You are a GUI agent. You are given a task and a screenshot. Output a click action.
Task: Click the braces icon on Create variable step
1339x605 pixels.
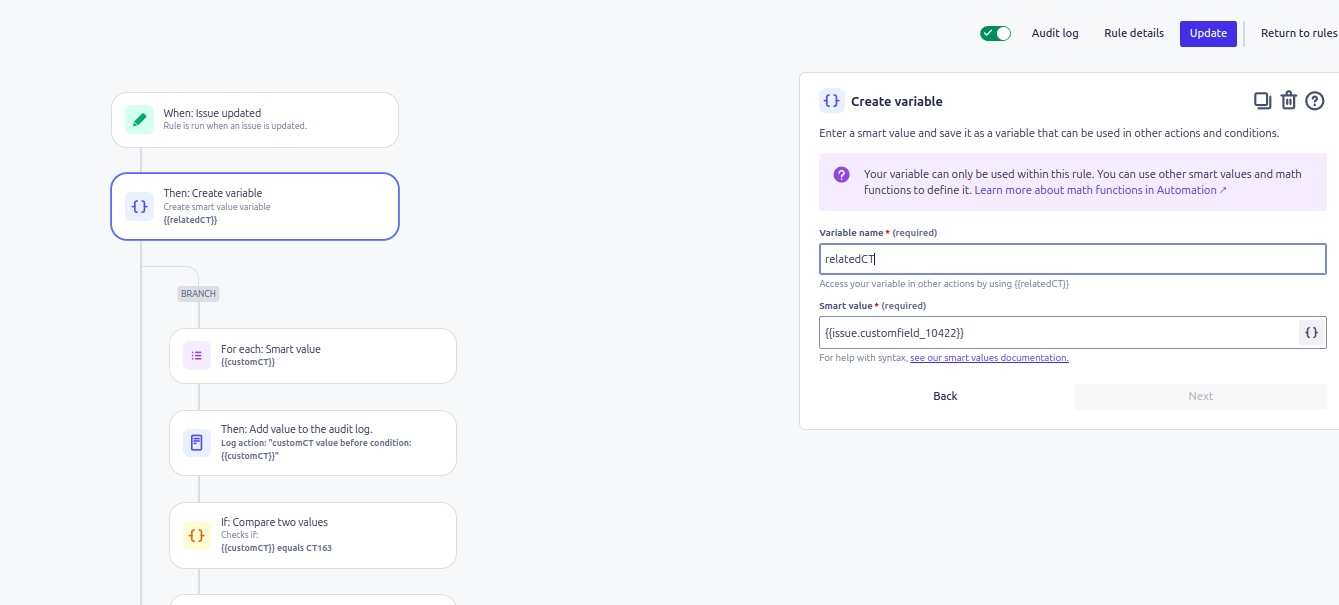[x=139, y=207]
